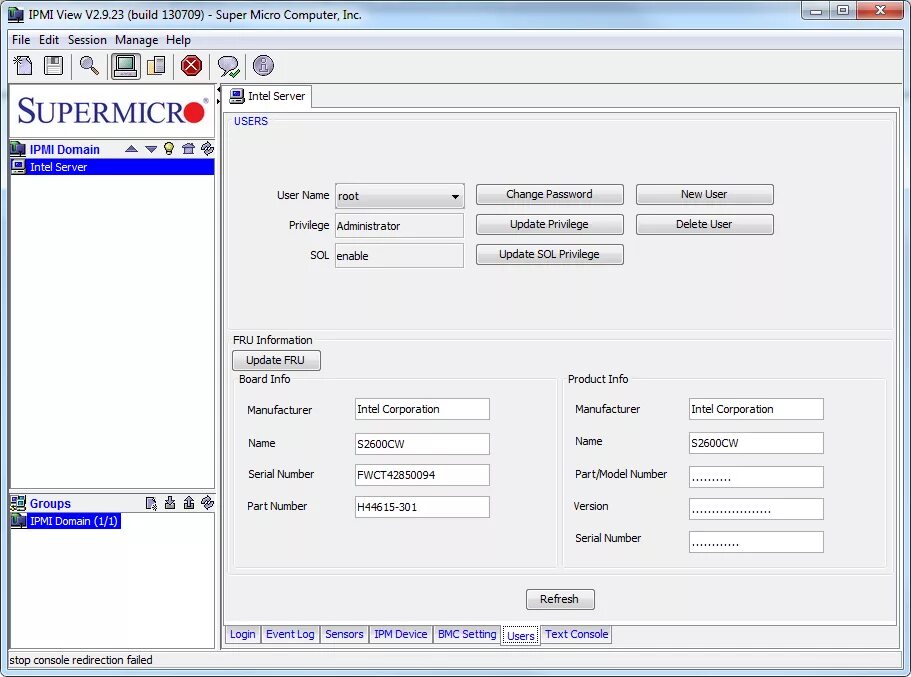Viewport: 911px width, 677px height.
Task: Switch to the Event Log tab
Action: coord(290,634)
